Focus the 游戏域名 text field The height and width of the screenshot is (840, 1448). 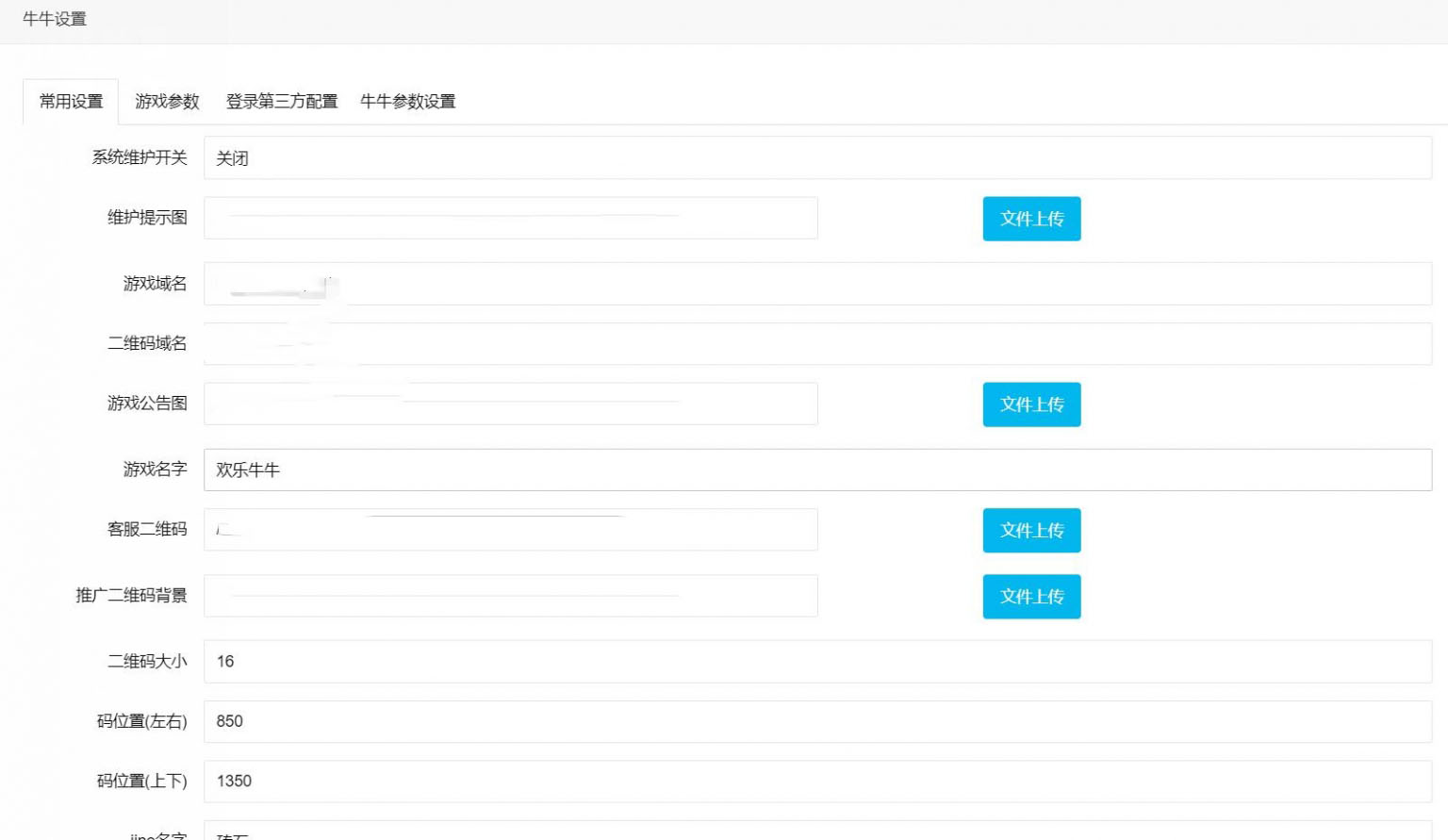pos(816,284)
